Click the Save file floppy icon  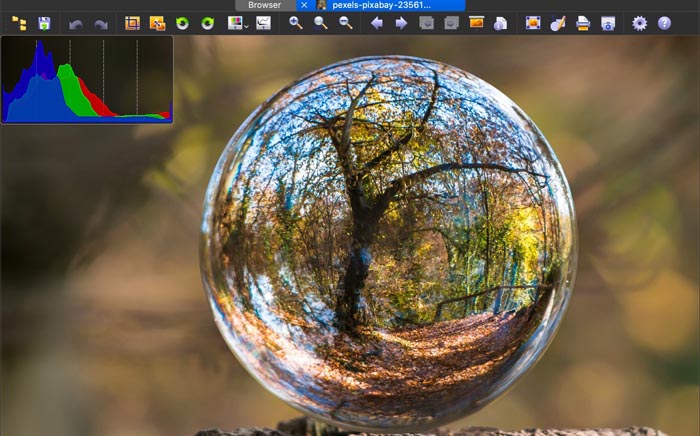(44, 23)
